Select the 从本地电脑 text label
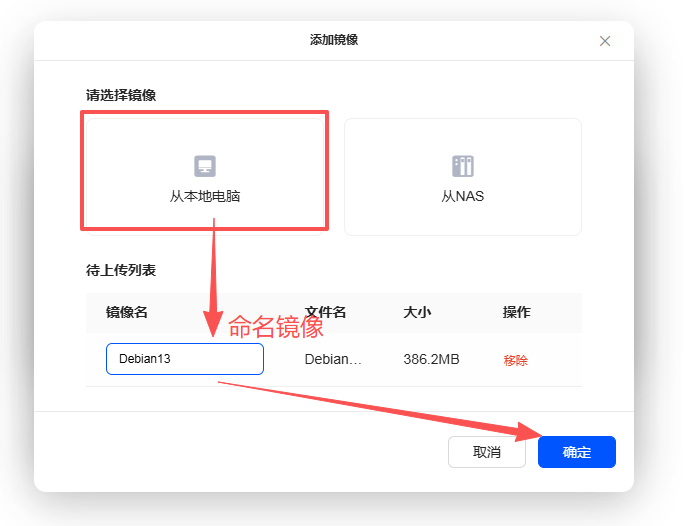The height and width of the screenshot is (526, 686). click(204, 196)
